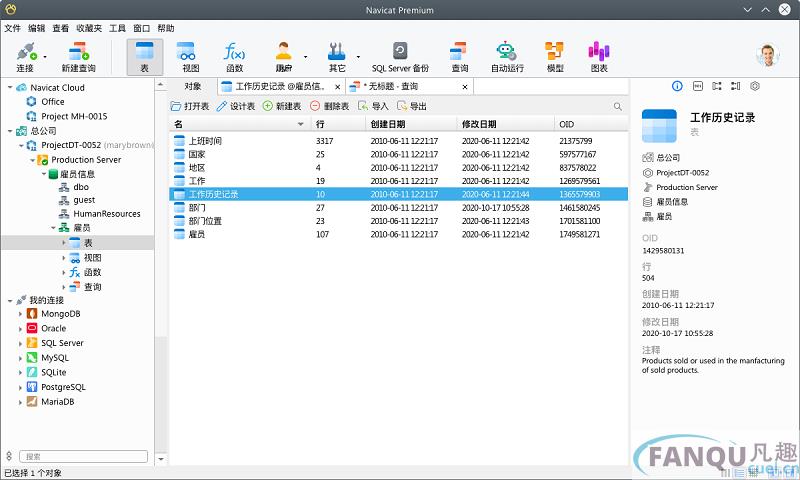Select the 视图 (View) toolbar icon
The height and width of the screenshot is (480, 800).
(187, 56)
